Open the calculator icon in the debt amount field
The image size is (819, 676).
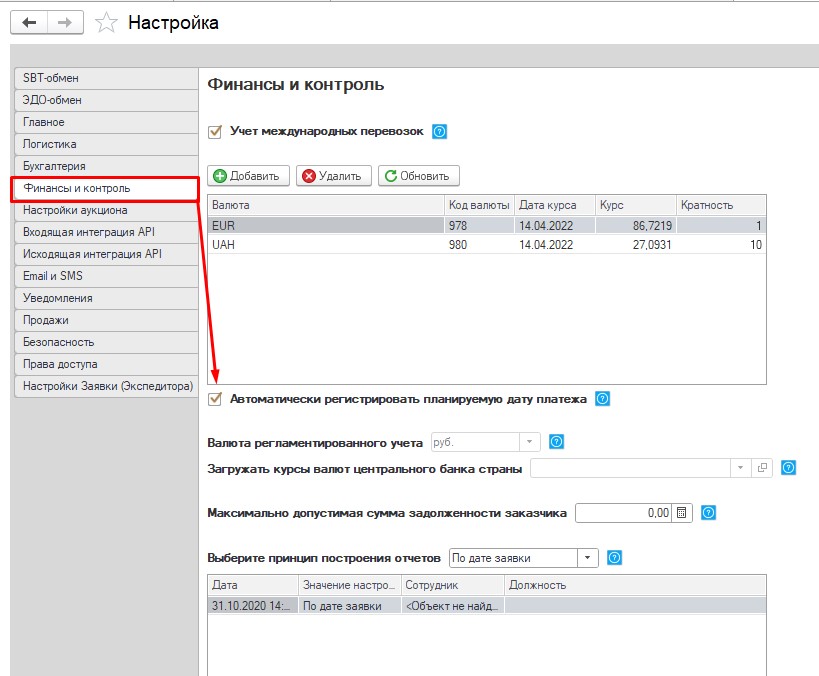coord(682,513)
